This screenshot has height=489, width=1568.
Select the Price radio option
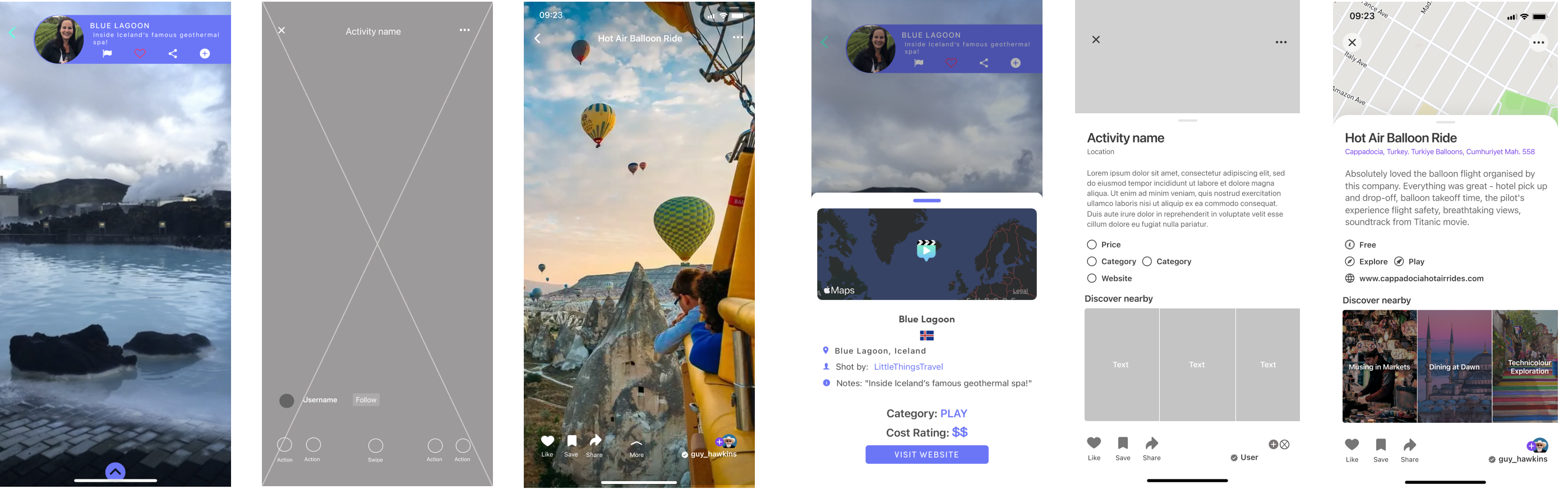pyautogui.click(x=1091, y=245)
